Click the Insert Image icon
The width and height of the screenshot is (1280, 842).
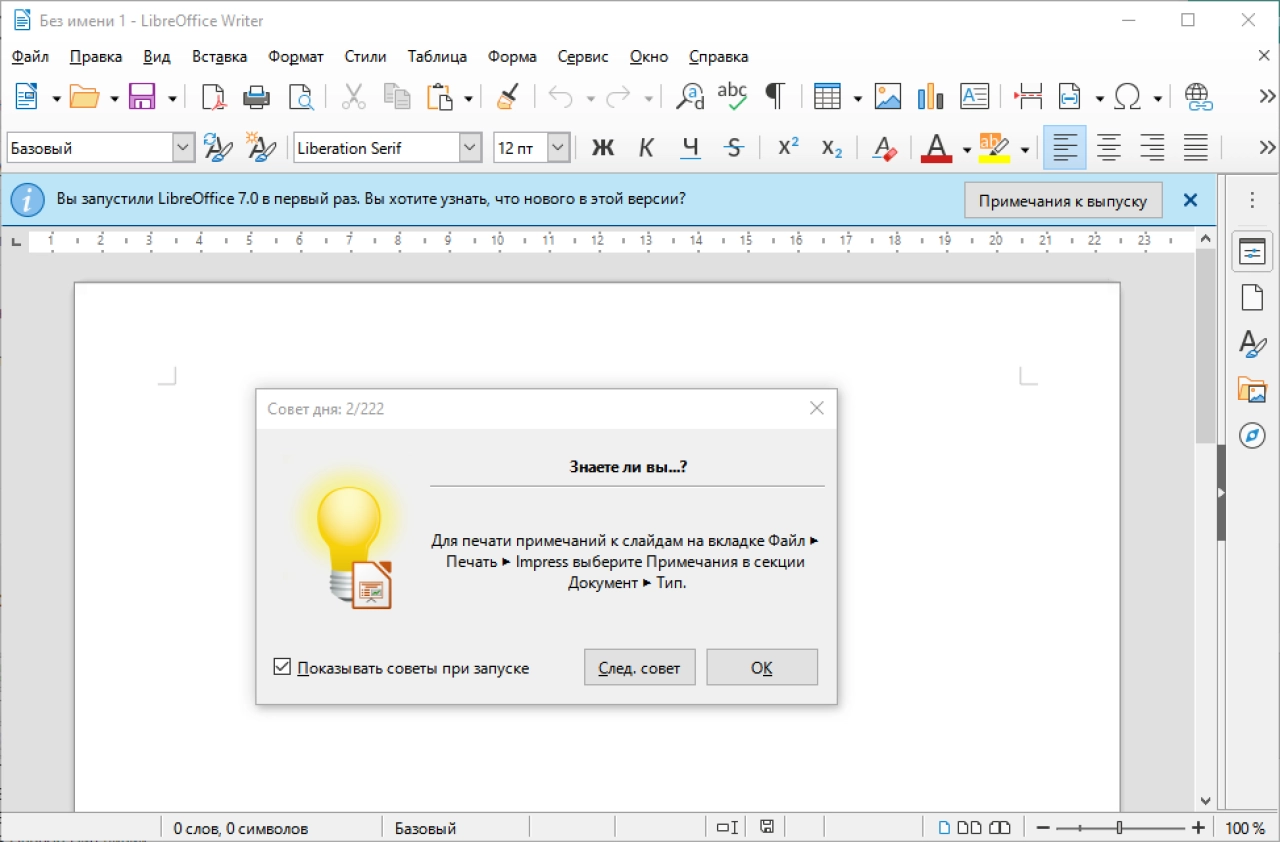[888, 97]
